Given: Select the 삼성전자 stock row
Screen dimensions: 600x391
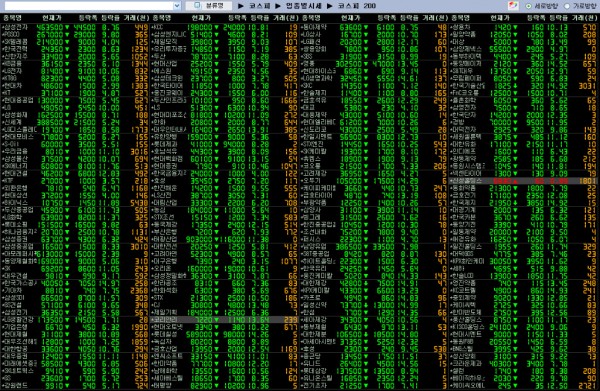Looking at the screenshot, I should coord(75,27).
